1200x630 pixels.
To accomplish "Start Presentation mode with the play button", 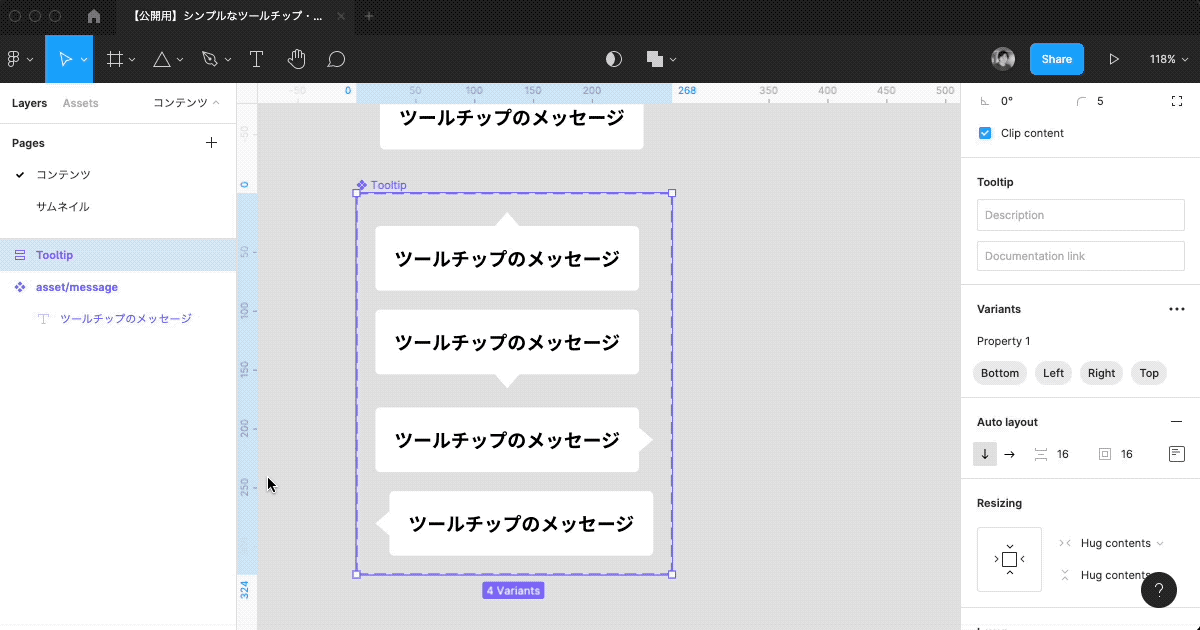I will click(1114, 58).
